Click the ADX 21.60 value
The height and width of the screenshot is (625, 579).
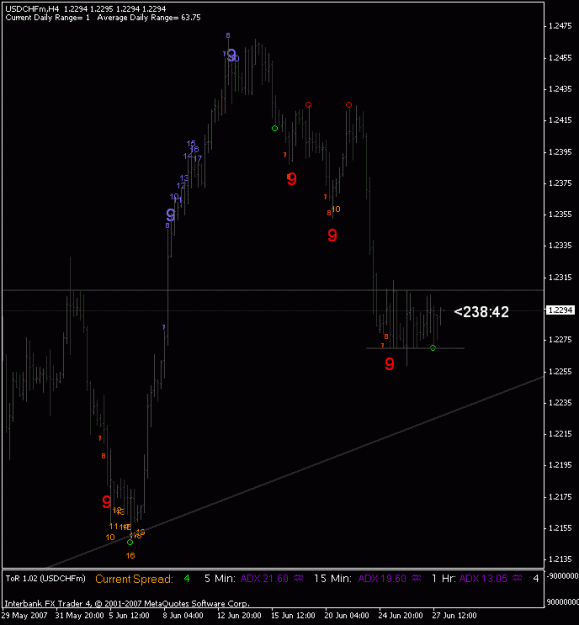click(x=264, y=578)
